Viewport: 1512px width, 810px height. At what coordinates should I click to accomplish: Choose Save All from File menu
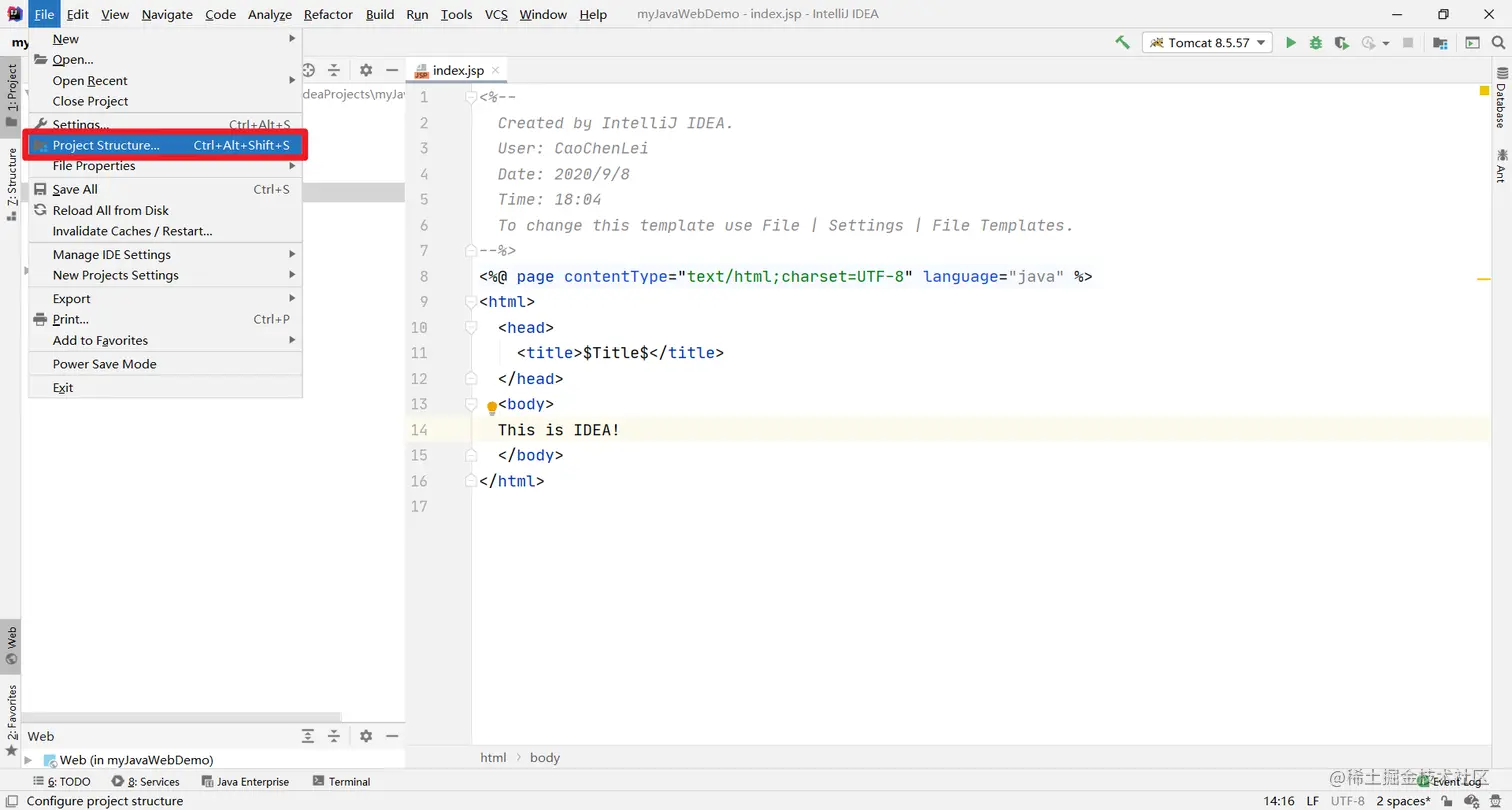[x=166, y=189]
